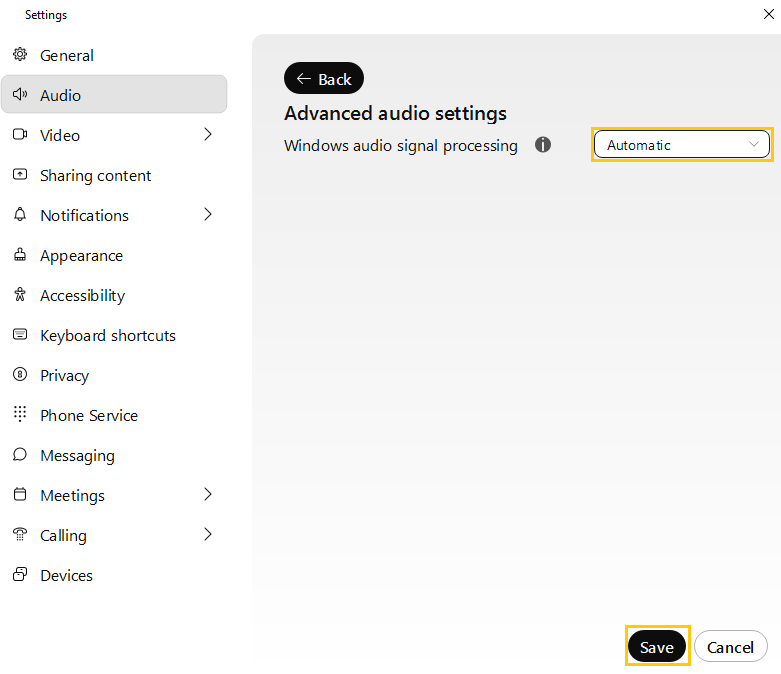Viewport: 781px width, 674px height.
Task: Click the info icon beside signal processing
Action: (543, 145)
